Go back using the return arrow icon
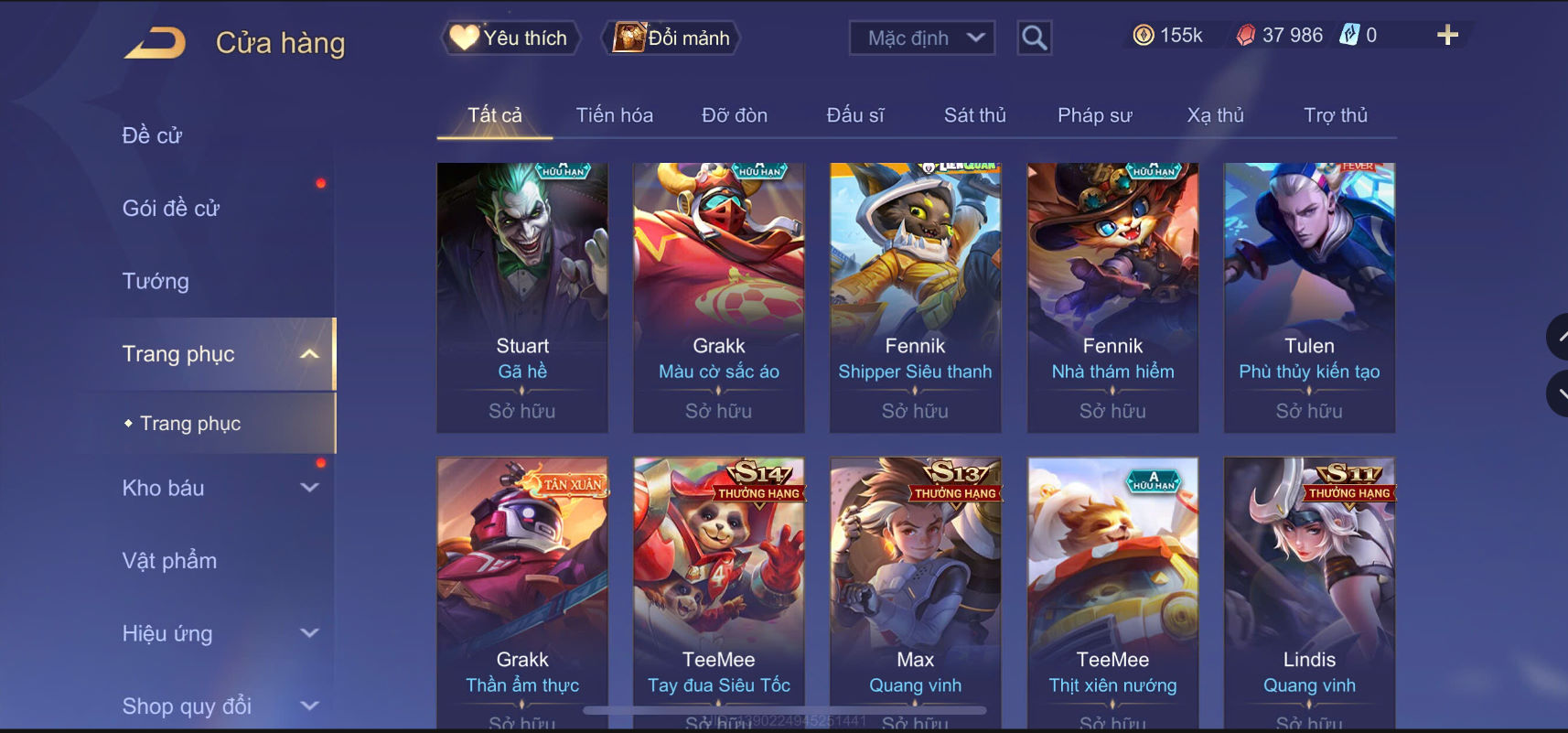This screenshot has height=733, width=1568. 155,43
